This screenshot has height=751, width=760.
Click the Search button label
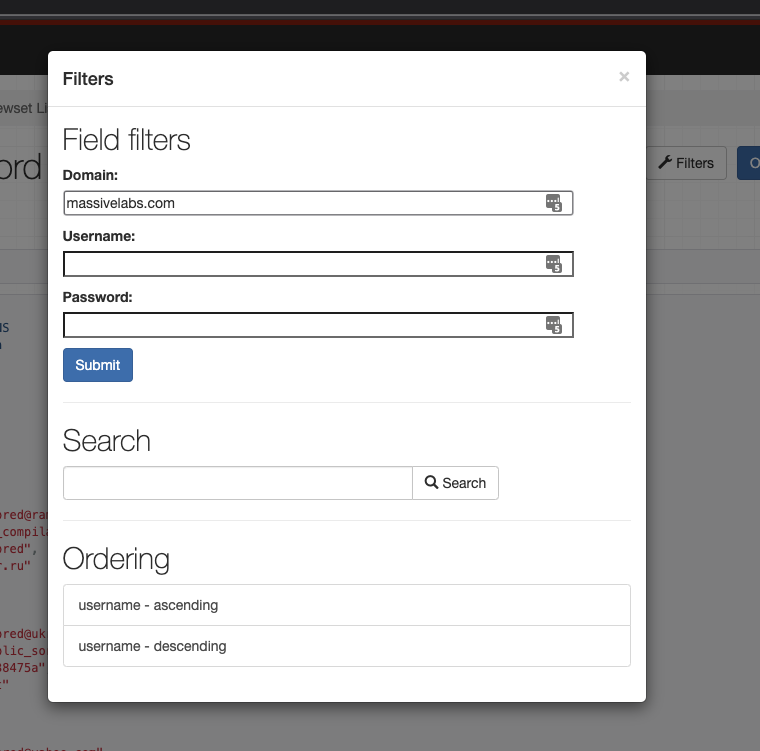pyautogui.click(x=464, y=483)
